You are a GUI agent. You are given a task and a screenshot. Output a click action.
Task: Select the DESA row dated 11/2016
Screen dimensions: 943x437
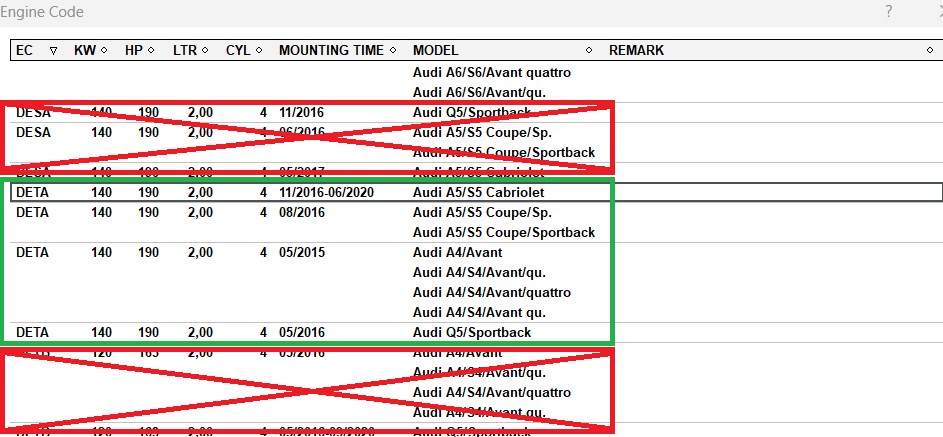point(300,113)
